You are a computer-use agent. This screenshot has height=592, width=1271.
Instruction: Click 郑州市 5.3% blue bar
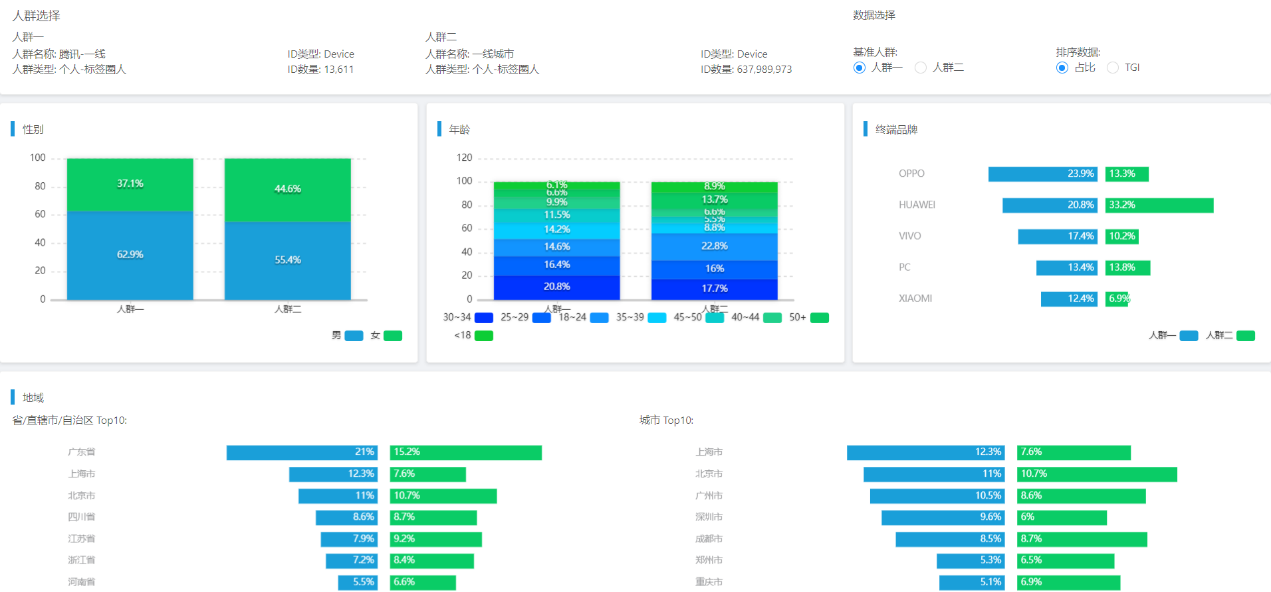click(x=971, y=561)
